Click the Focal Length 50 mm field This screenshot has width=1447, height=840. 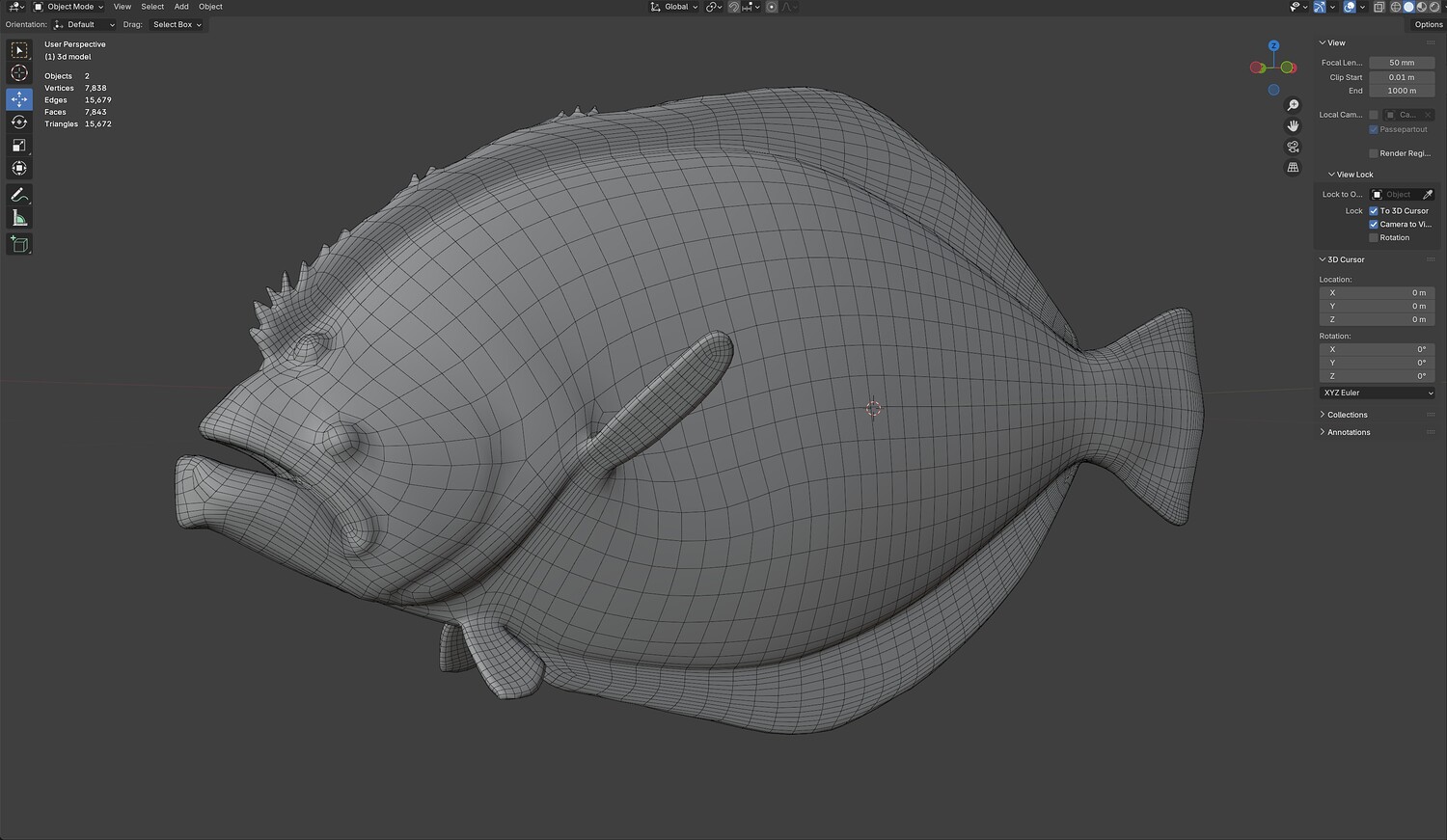(1402, 63)
